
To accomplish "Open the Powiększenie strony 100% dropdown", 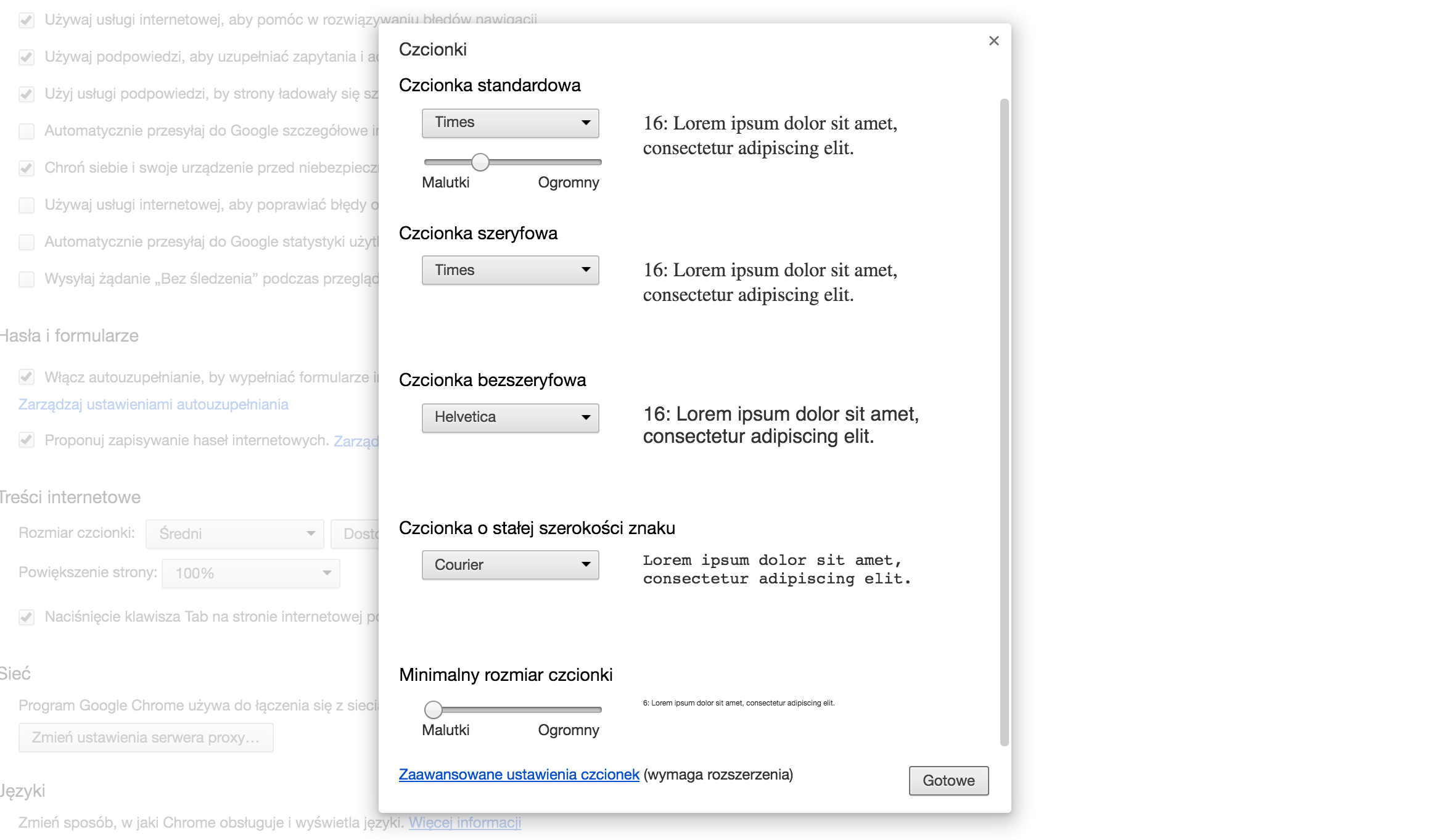I will click(251, 574).
